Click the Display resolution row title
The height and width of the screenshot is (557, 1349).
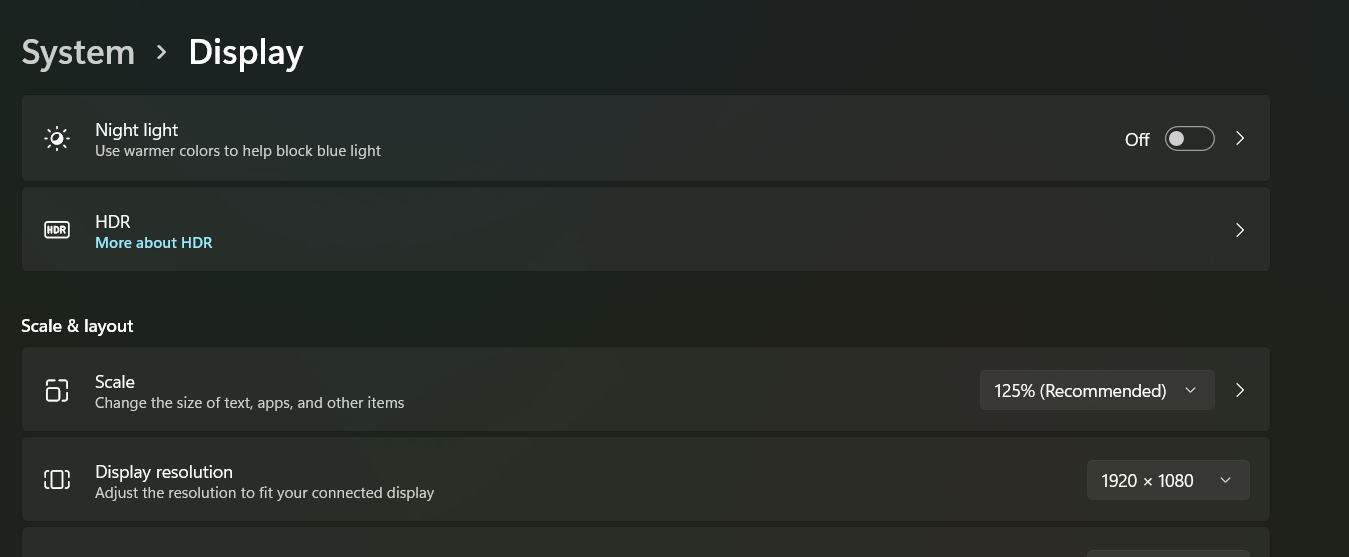[x=164, y=471]
